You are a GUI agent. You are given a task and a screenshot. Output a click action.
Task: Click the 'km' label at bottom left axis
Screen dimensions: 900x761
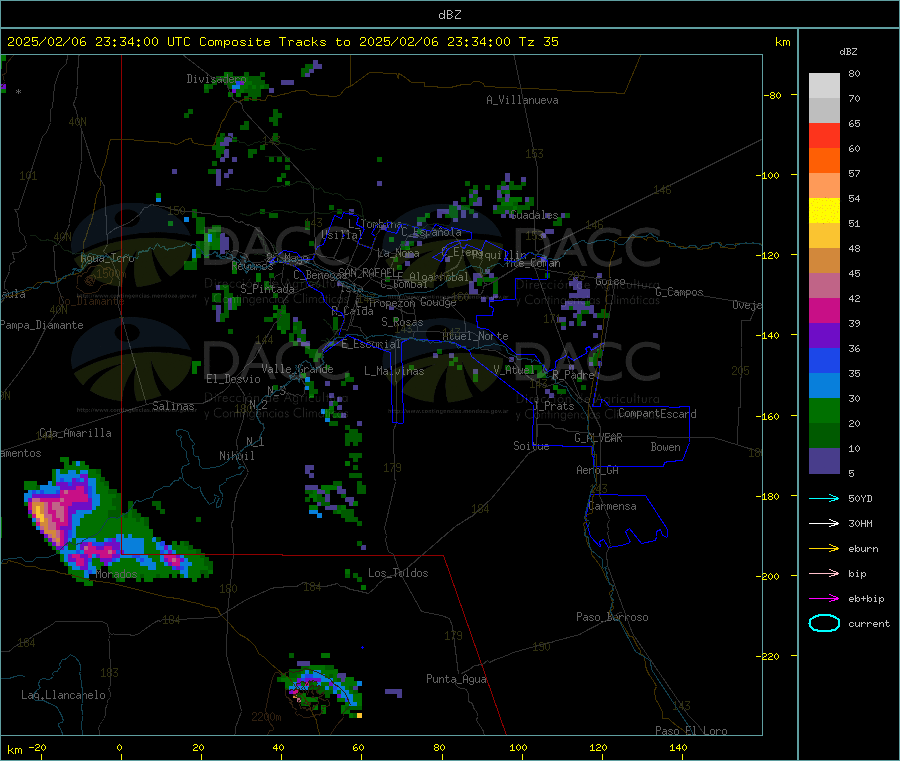click(14, 750)
